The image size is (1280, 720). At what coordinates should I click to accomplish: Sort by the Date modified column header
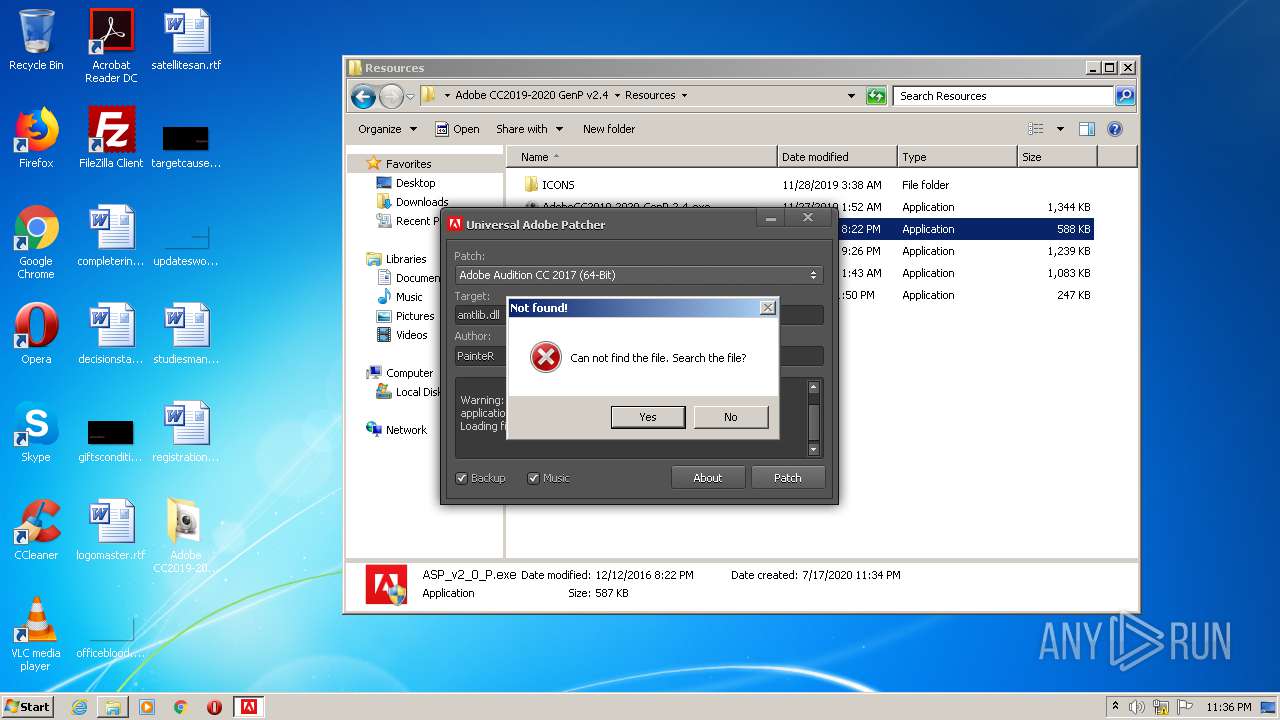(x=837, y=157)
